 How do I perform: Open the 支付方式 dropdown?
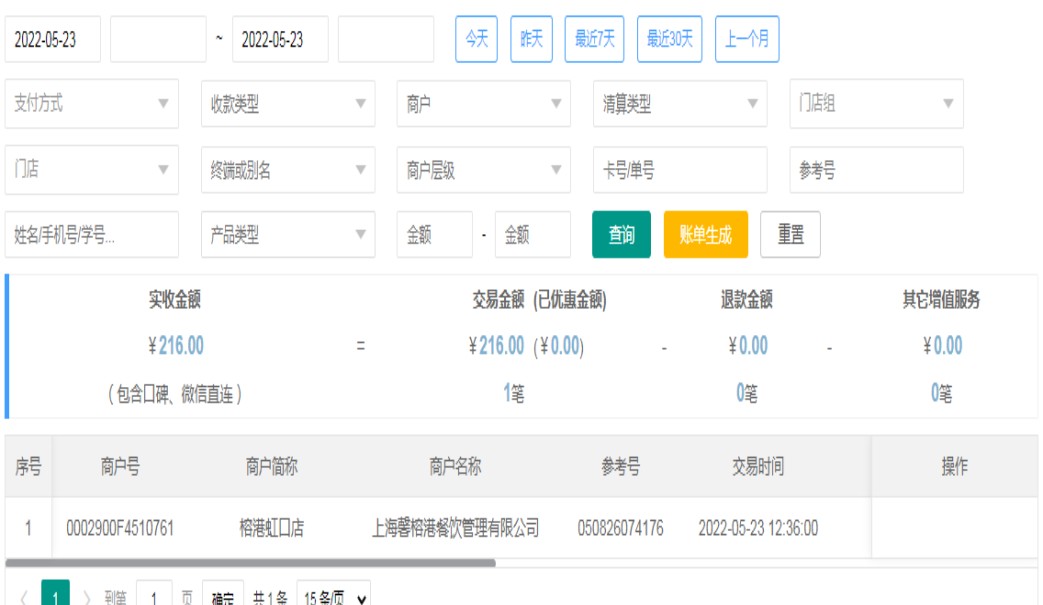92,104
